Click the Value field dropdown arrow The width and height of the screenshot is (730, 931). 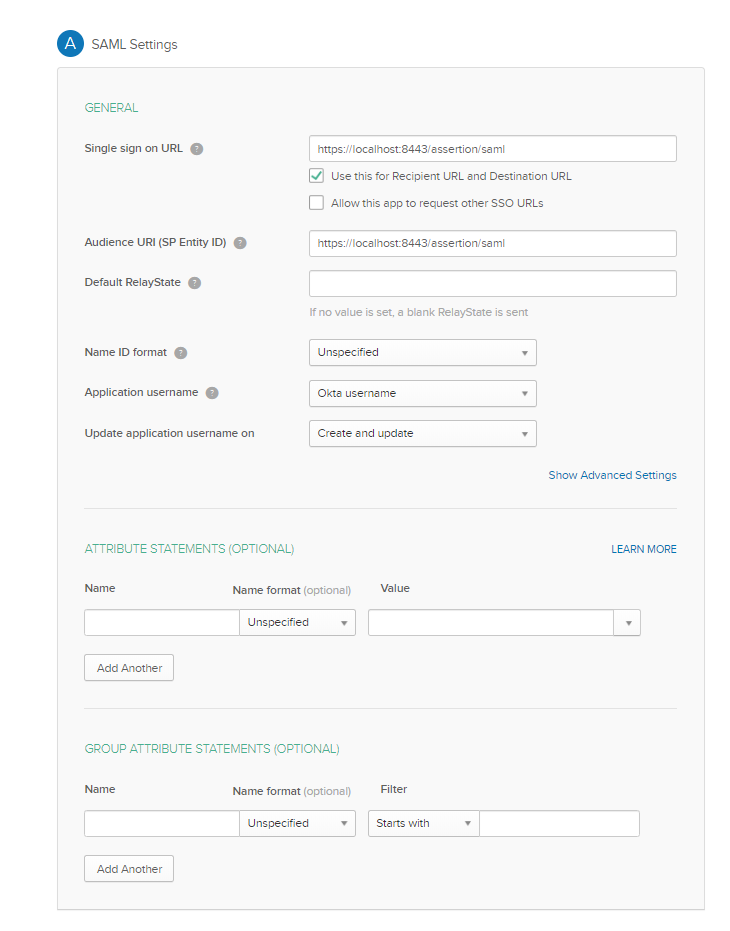pyautogui.click(x=627, y=622)
